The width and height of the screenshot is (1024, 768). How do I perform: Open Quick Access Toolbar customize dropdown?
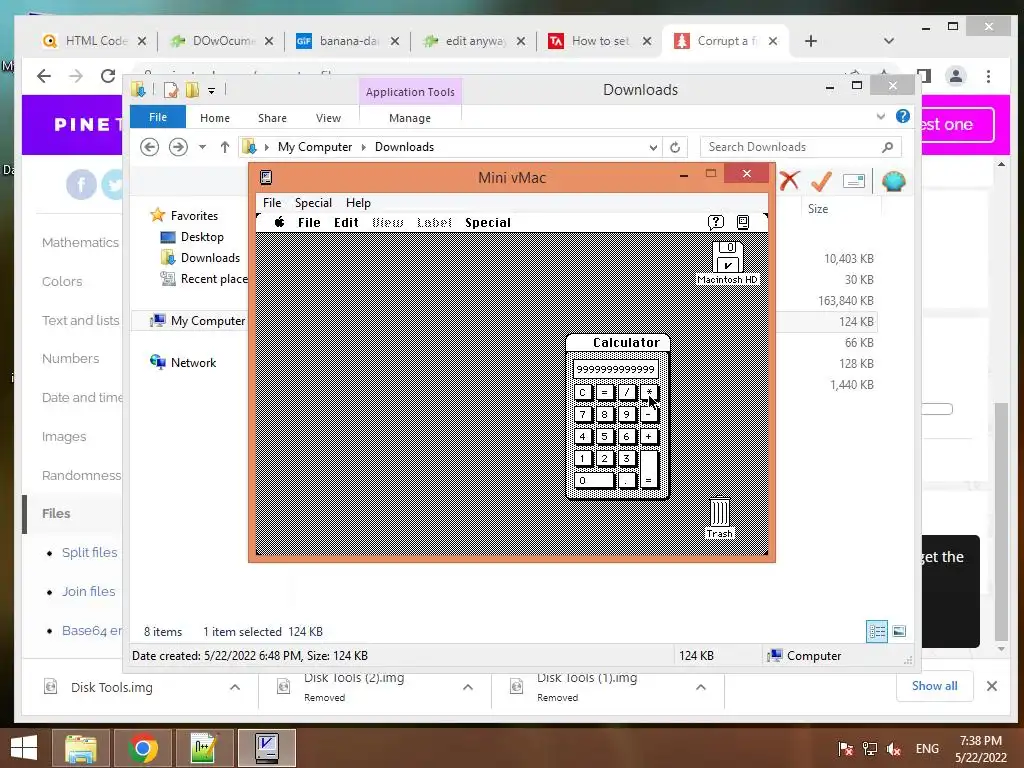[212, 91]
